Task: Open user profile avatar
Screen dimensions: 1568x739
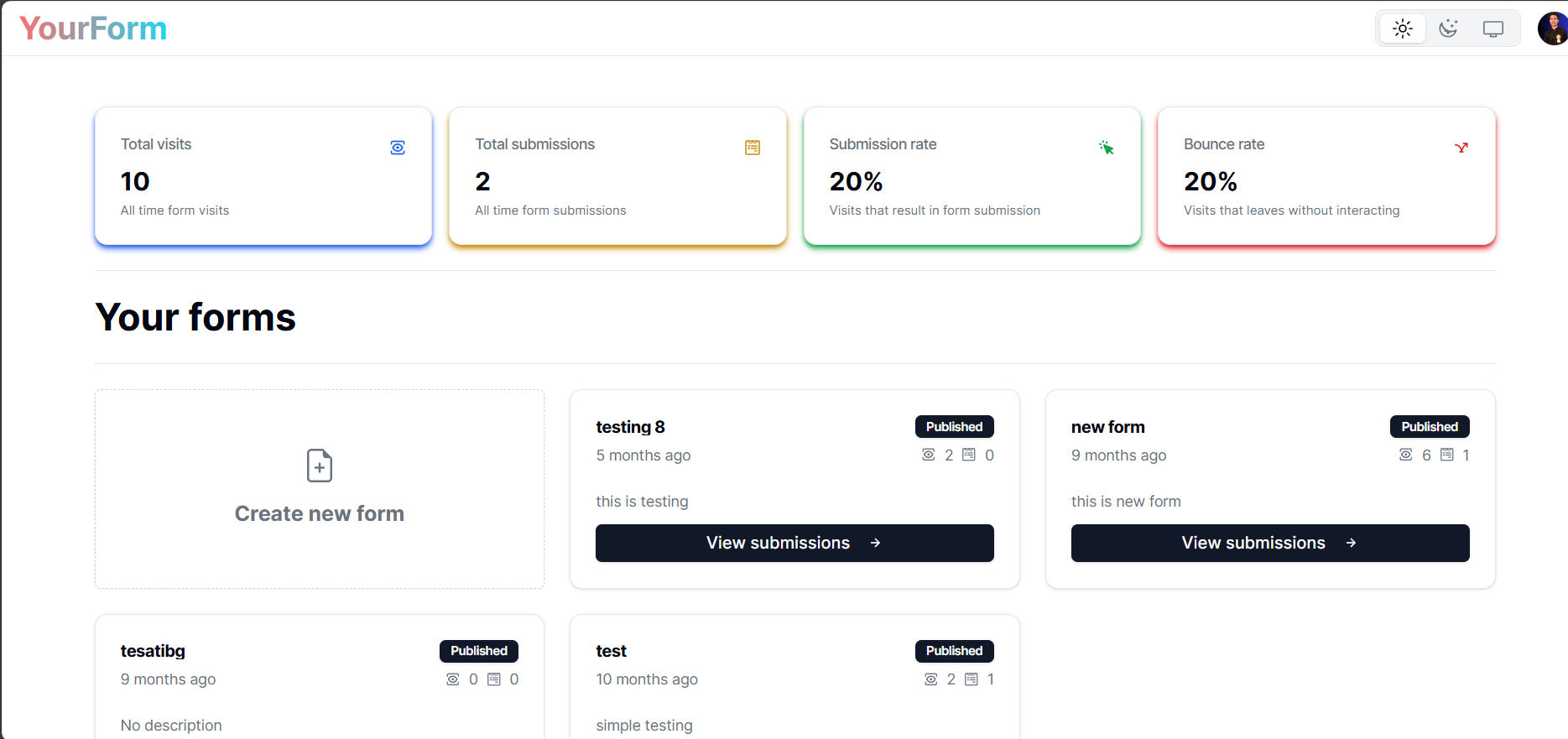Action: click(1552, 29)
